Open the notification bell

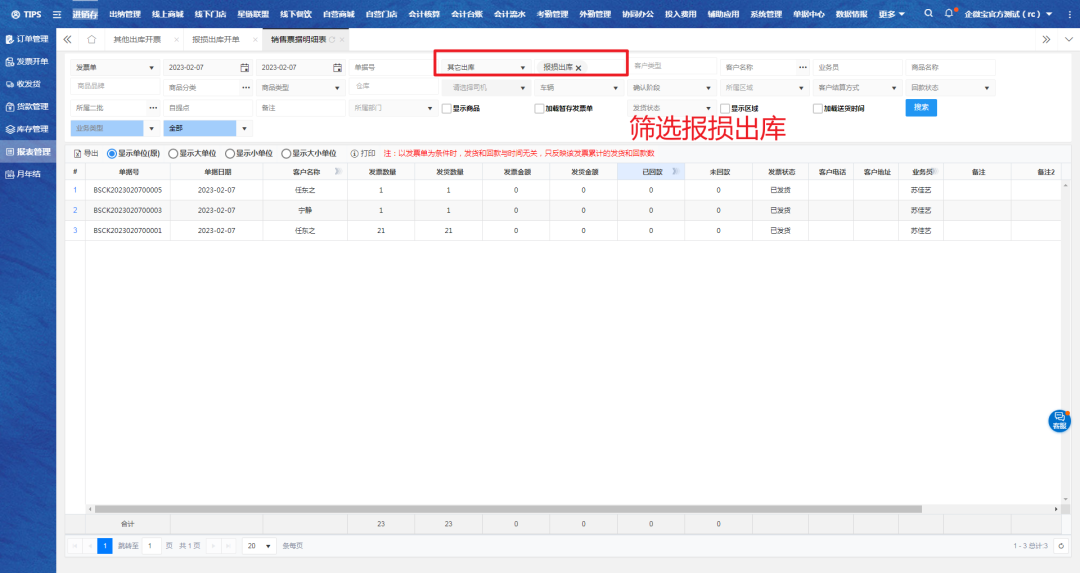click(949, 14)
